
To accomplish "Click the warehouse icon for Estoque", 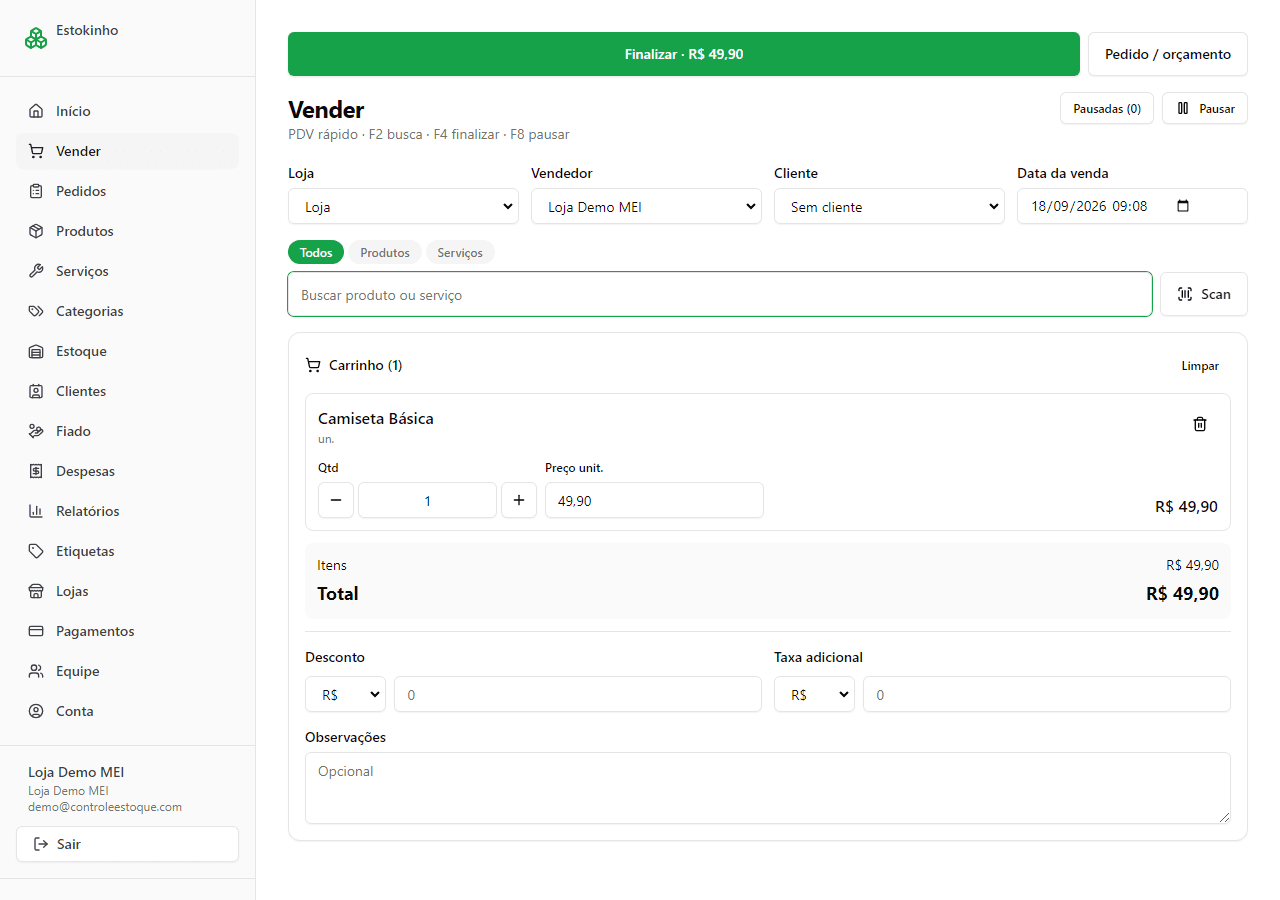I will coord(36,351).
